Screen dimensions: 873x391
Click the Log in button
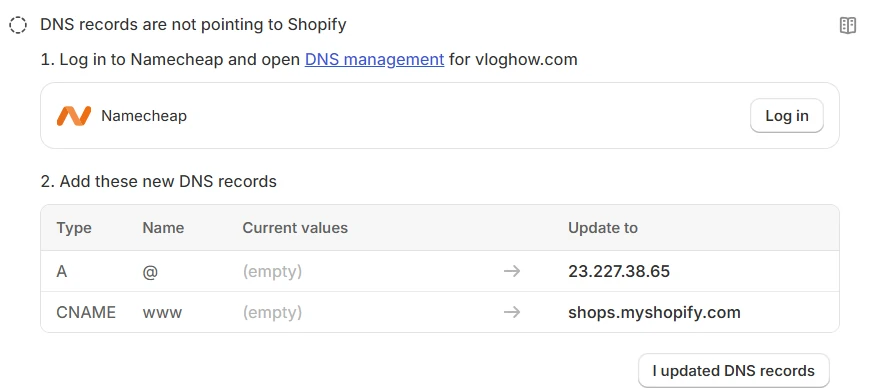(787, 116)
